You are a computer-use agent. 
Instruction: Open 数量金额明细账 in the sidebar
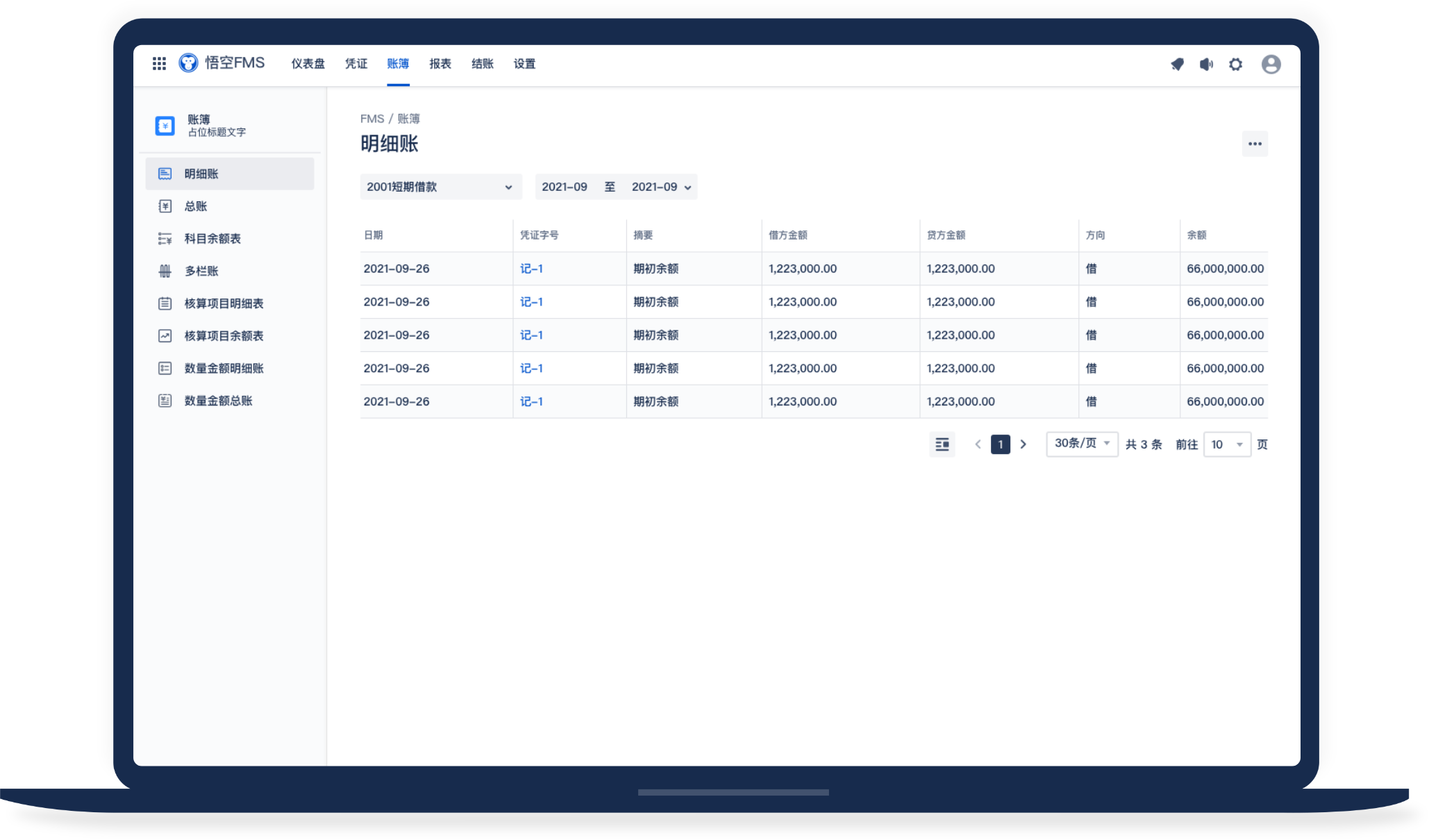coord(224,369)
